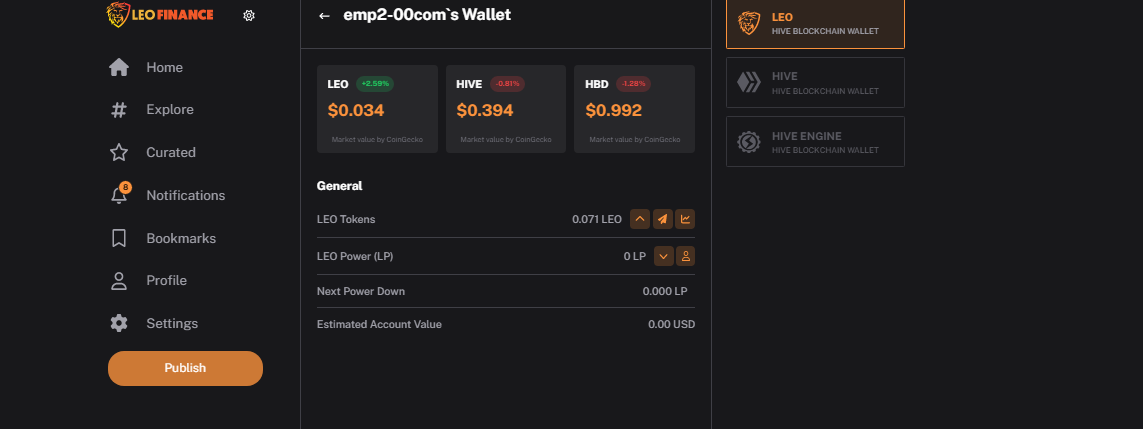Click the LEO Power (LP) label

[355, 256]
